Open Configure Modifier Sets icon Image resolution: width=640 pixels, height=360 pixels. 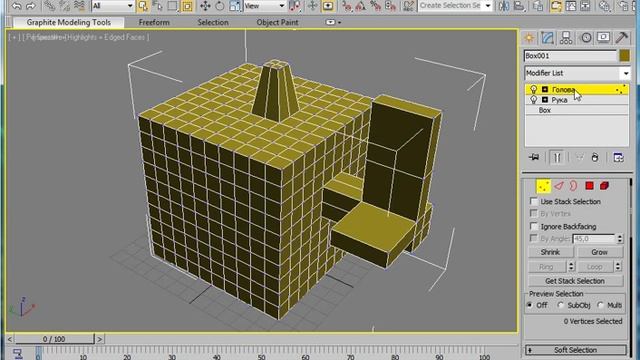point(619,158)
